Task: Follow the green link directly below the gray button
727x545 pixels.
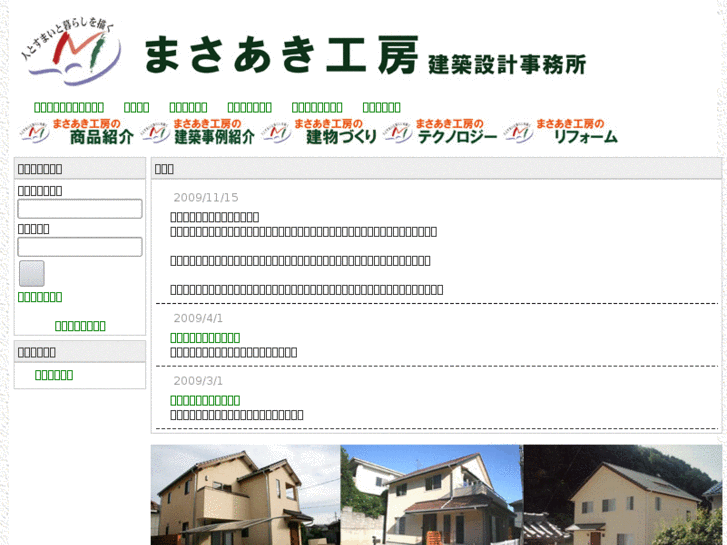Action: point(40,297)
